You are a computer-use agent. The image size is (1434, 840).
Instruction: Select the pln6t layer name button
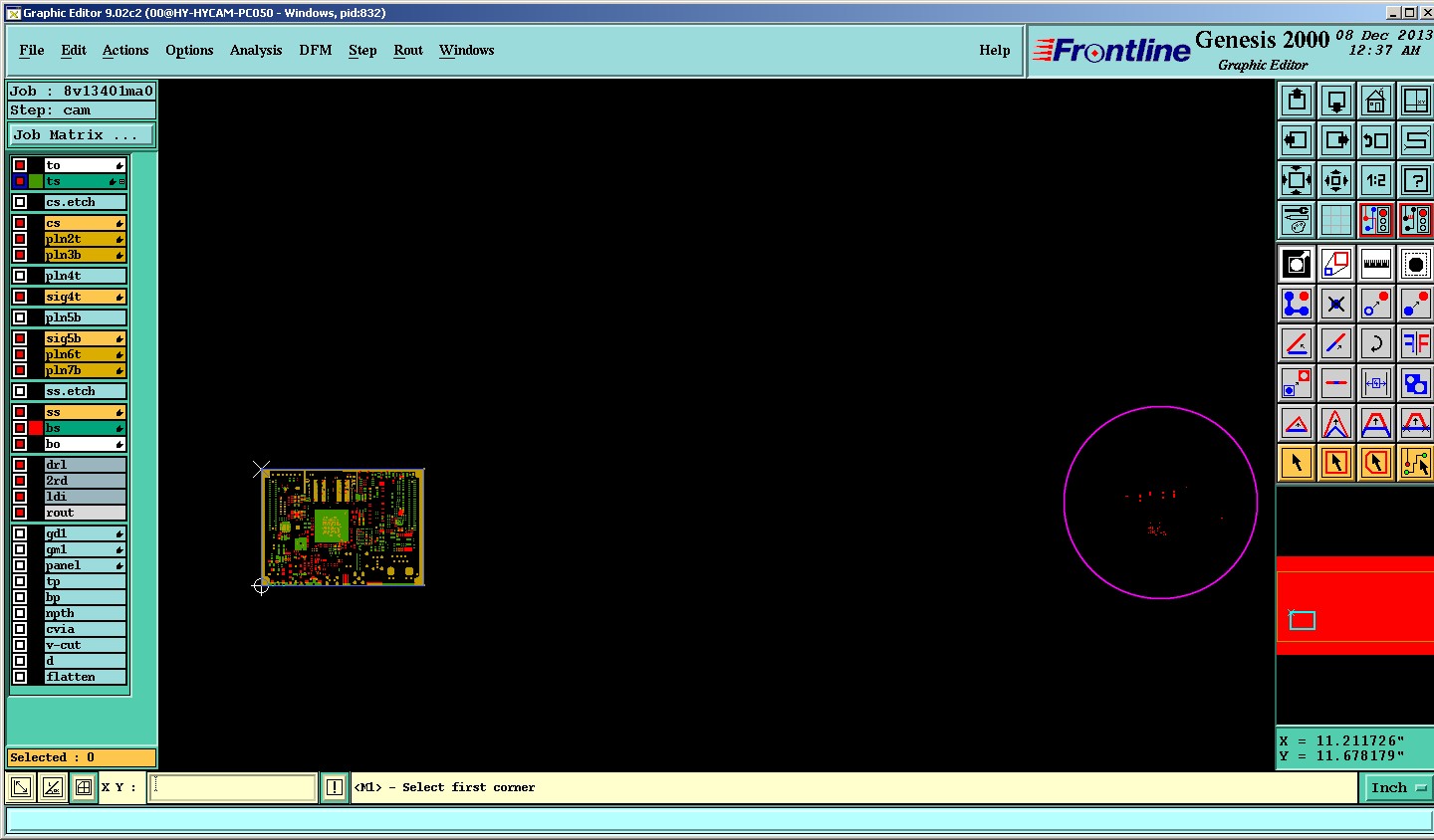(x=85, y=354)
